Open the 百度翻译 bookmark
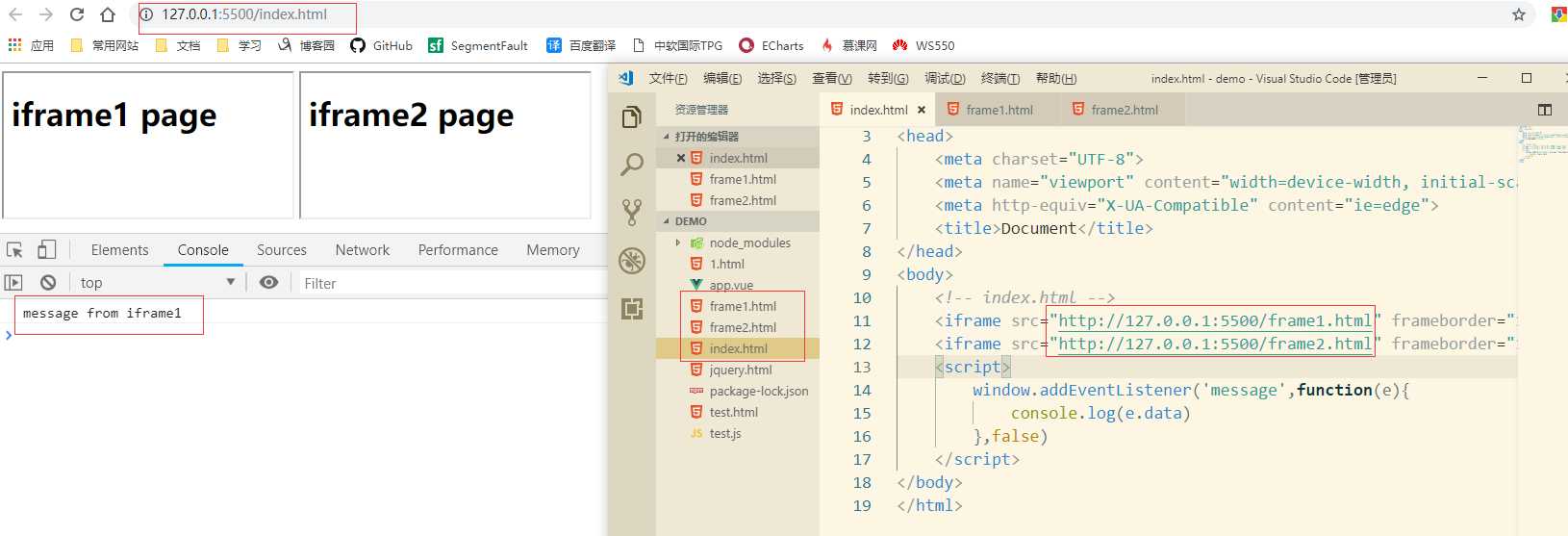This screenshot has width=1568, height=536. pyautogui.click(x=581, y=45)
